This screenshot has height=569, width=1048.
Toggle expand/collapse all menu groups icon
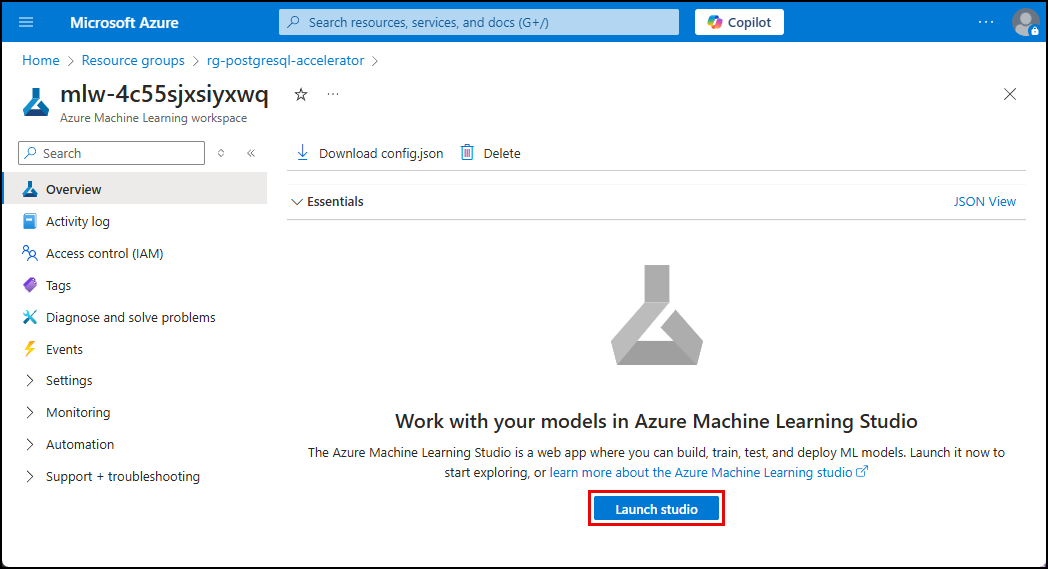coord(221,153)
